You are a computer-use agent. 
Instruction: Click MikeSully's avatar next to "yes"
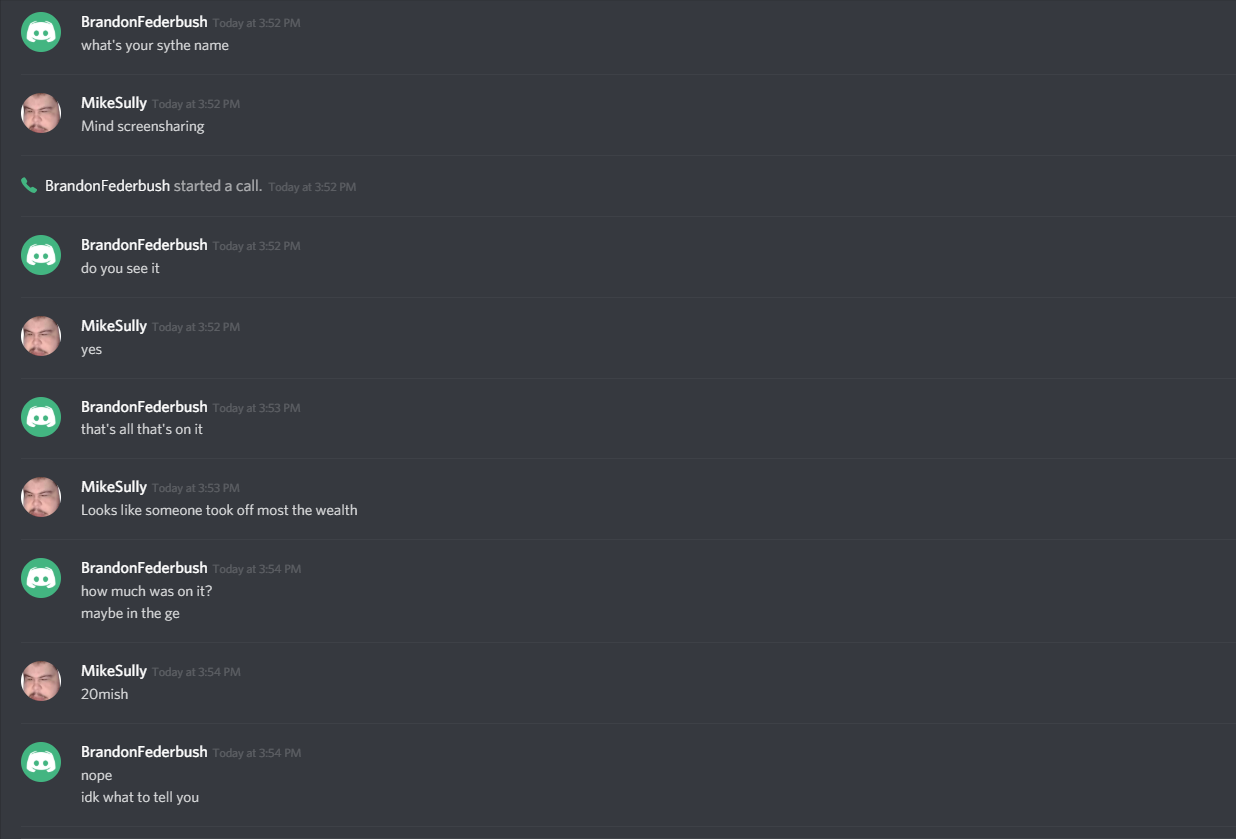click(41, 336)
